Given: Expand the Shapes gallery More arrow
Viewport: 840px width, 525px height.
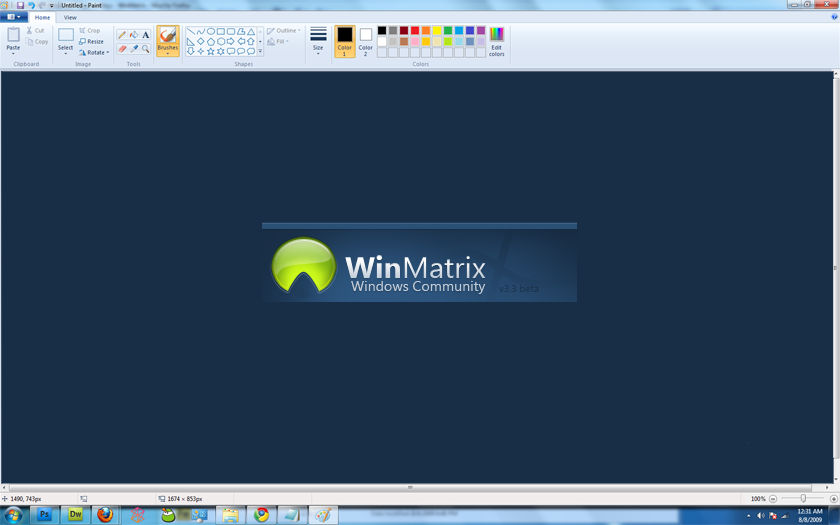Looking at the screenshot, I should 260,51.
